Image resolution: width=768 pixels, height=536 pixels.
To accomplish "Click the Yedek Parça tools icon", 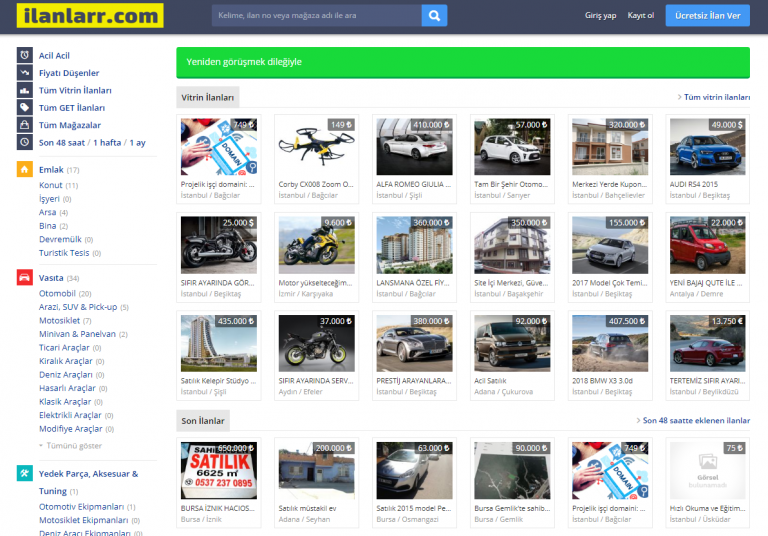I will [x=24, y=473].
